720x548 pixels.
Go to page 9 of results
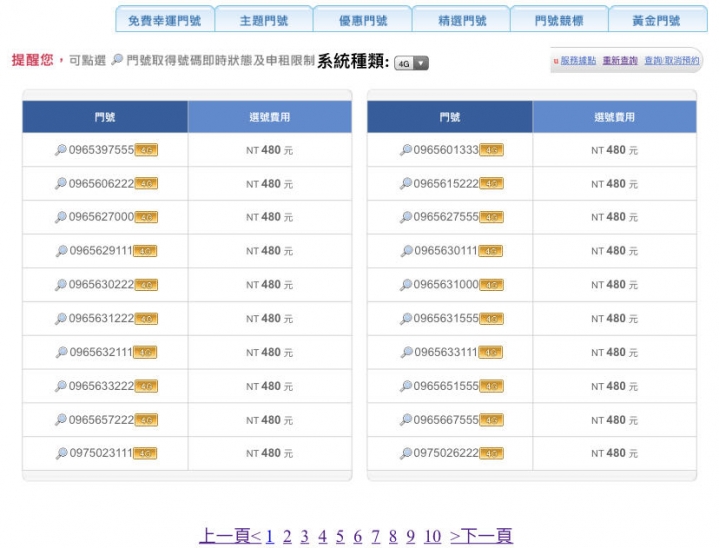click(411, 537)
